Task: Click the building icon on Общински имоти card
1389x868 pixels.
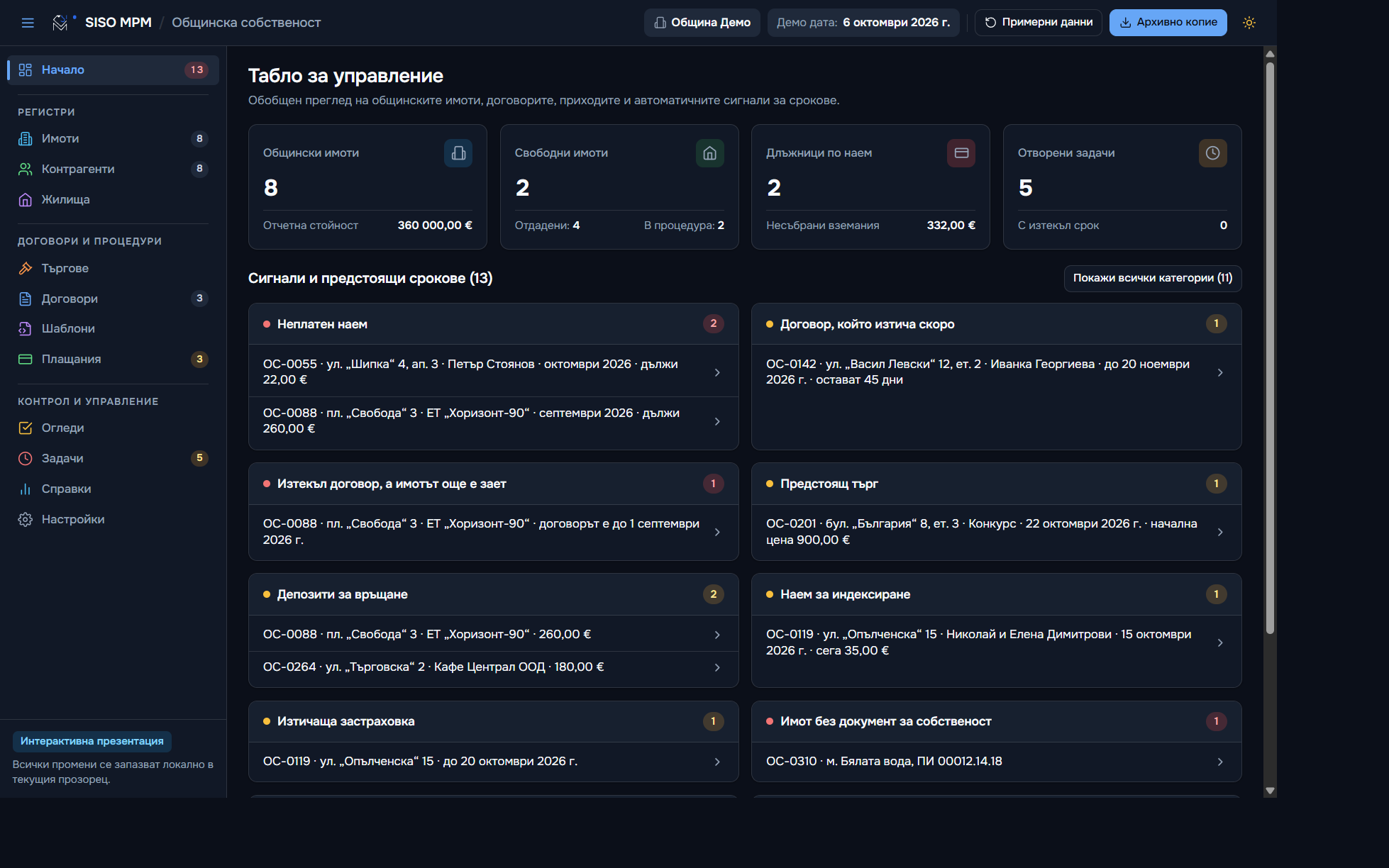Action: 458,153
